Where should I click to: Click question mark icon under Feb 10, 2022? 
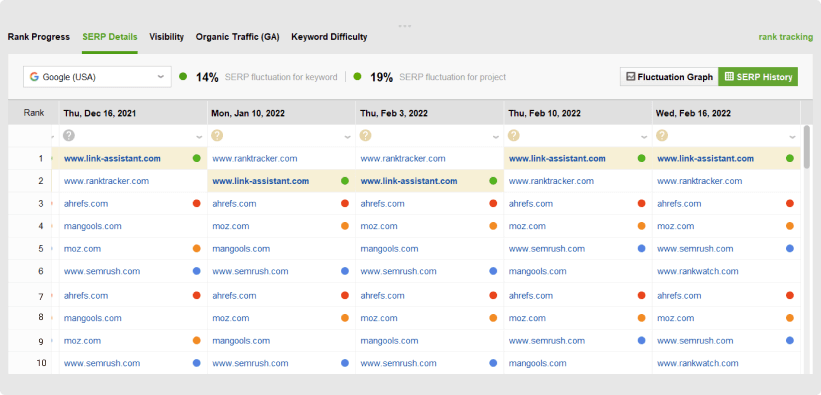(514, 135)
